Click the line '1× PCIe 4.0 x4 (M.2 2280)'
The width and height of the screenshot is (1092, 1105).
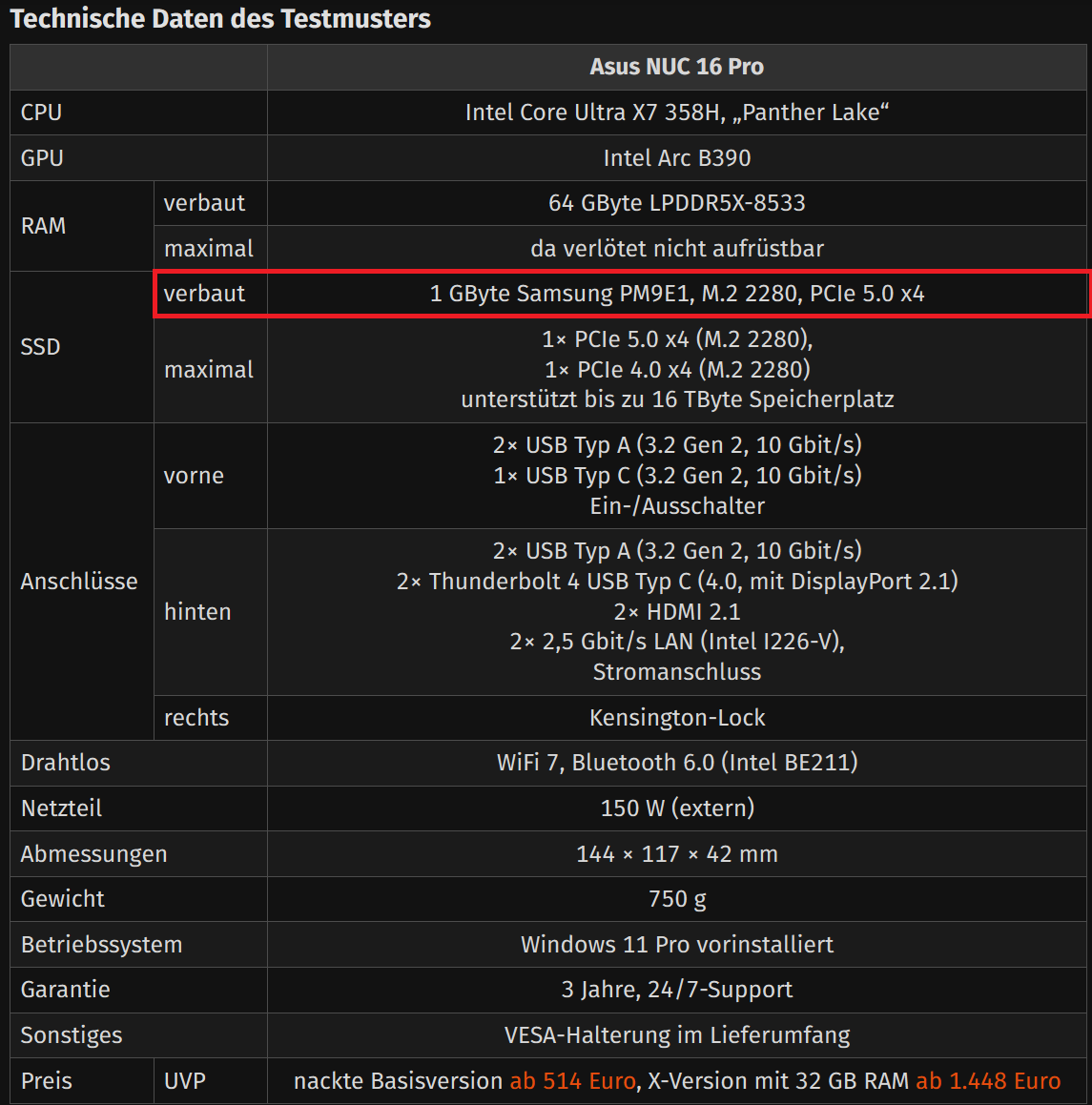click(x=677, y=370)
